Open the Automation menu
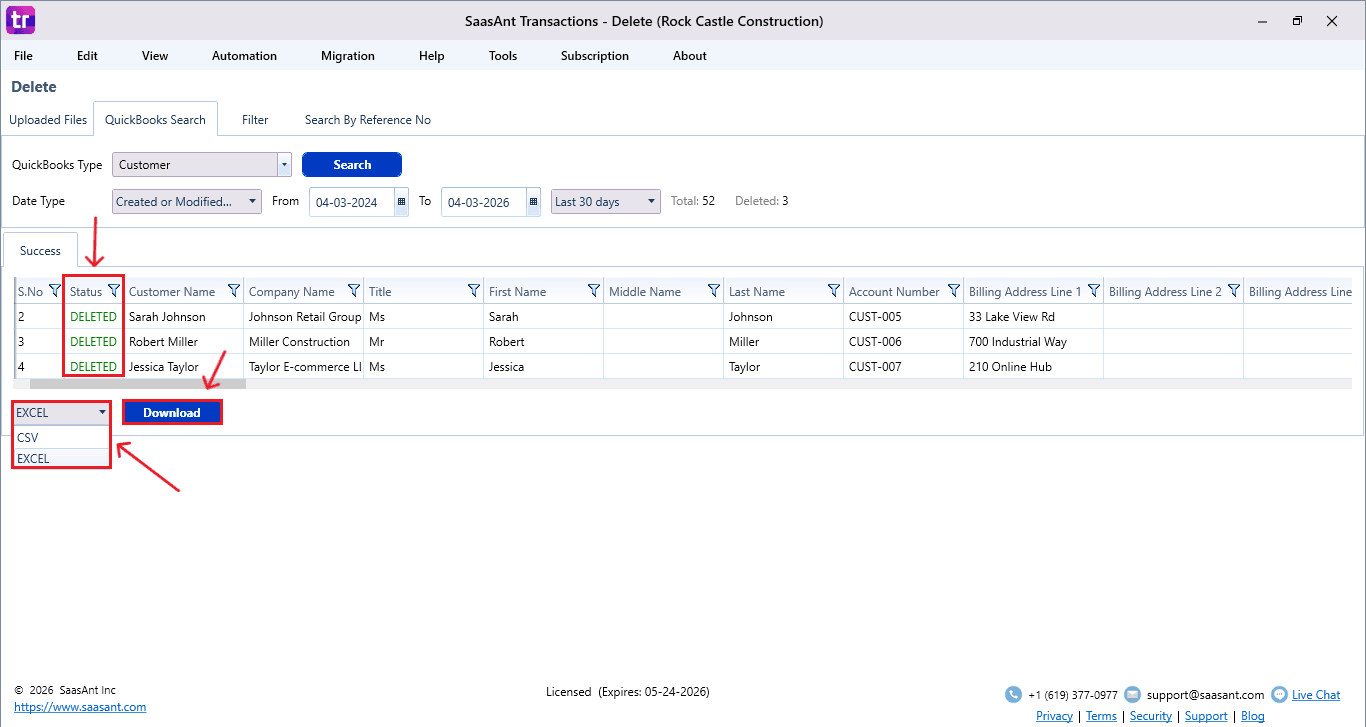 (244, 56)
